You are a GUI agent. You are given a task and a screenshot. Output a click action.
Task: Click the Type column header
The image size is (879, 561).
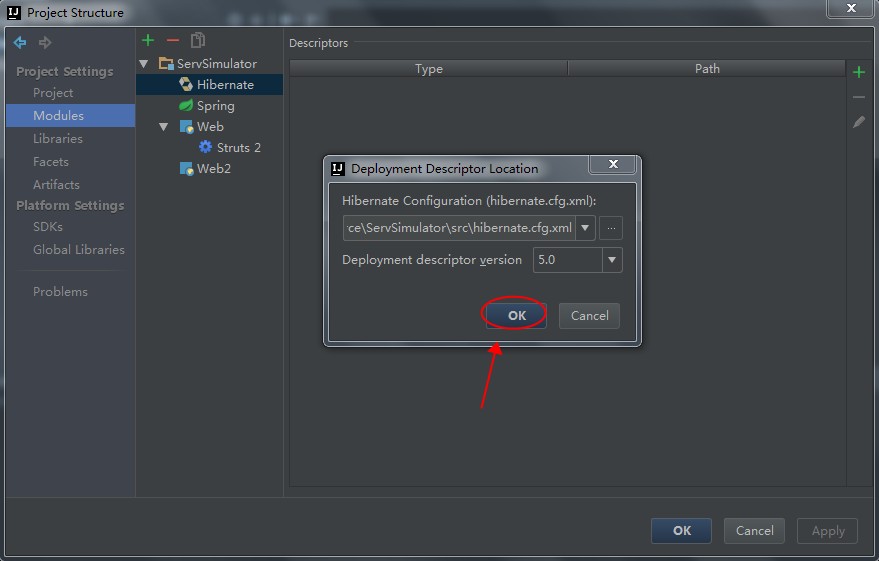(429, 68)
